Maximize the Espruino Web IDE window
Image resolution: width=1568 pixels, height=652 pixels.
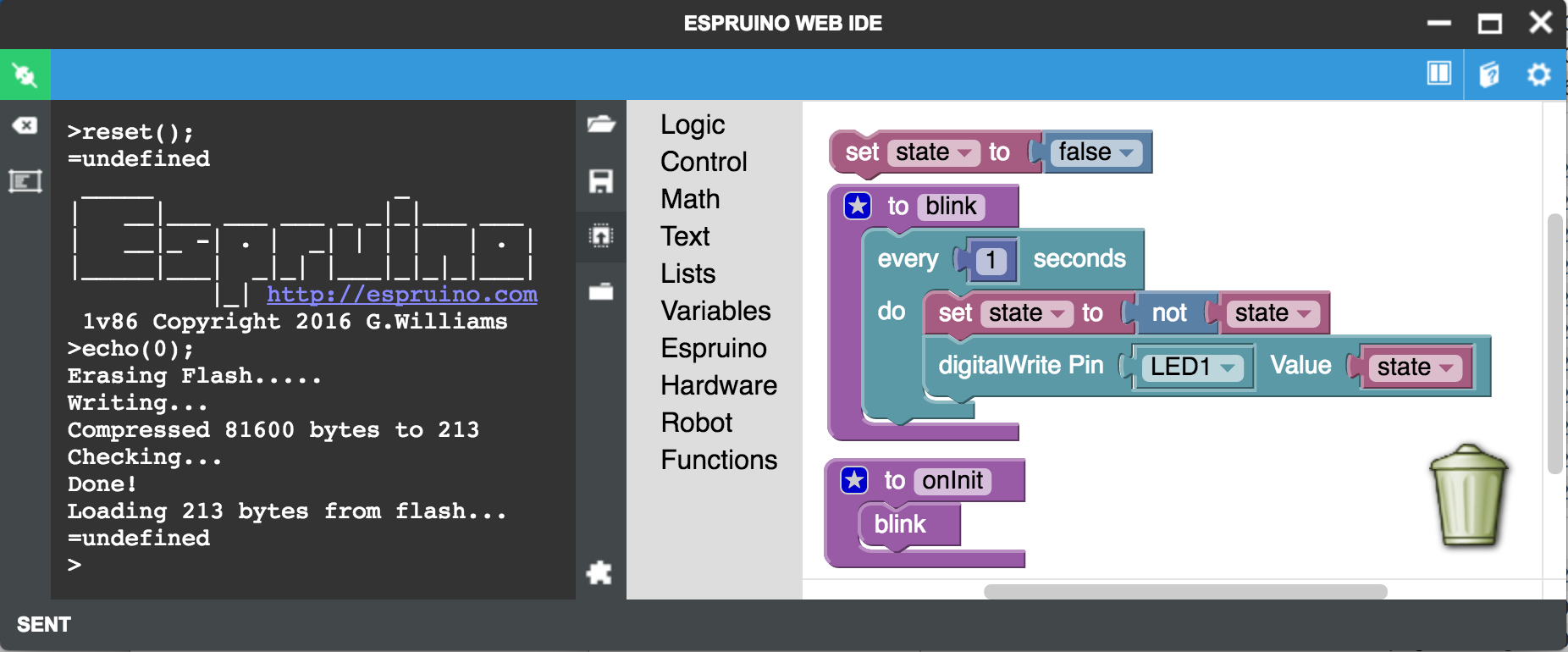coord(1490,23)
